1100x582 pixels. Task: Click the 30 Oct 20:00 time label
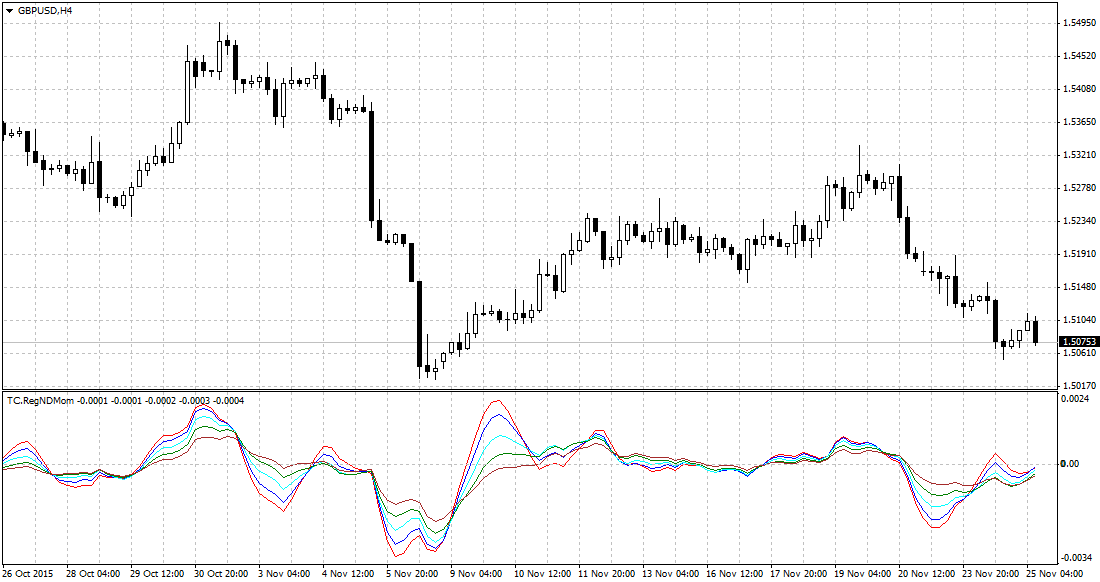click(x=221, y=574)
